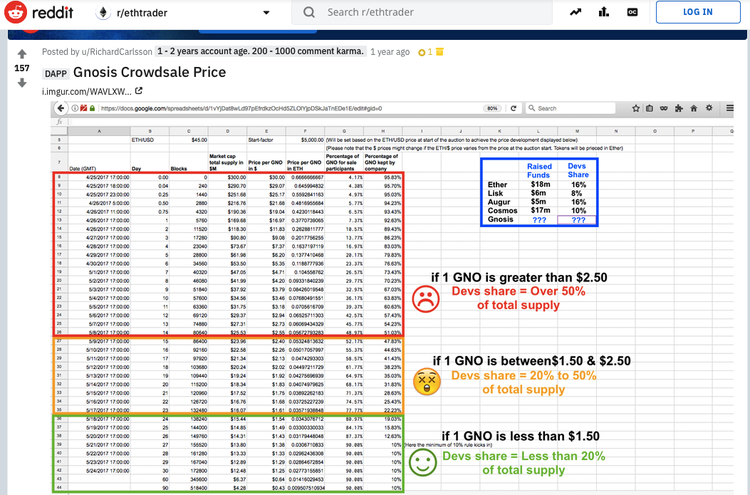This screenshot has width=750, height=495.
Task: Click the LOG IN button
Action: (697, 13)
